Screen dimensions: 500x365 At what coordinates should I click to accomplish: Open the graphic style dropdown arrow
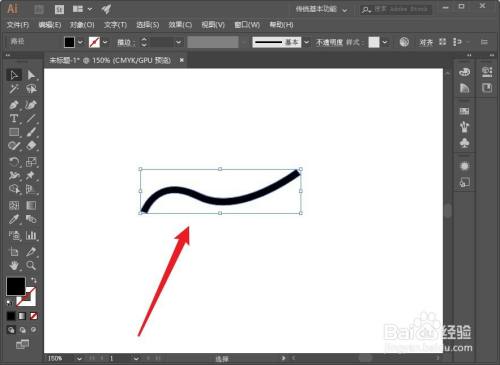coord(385,42)
